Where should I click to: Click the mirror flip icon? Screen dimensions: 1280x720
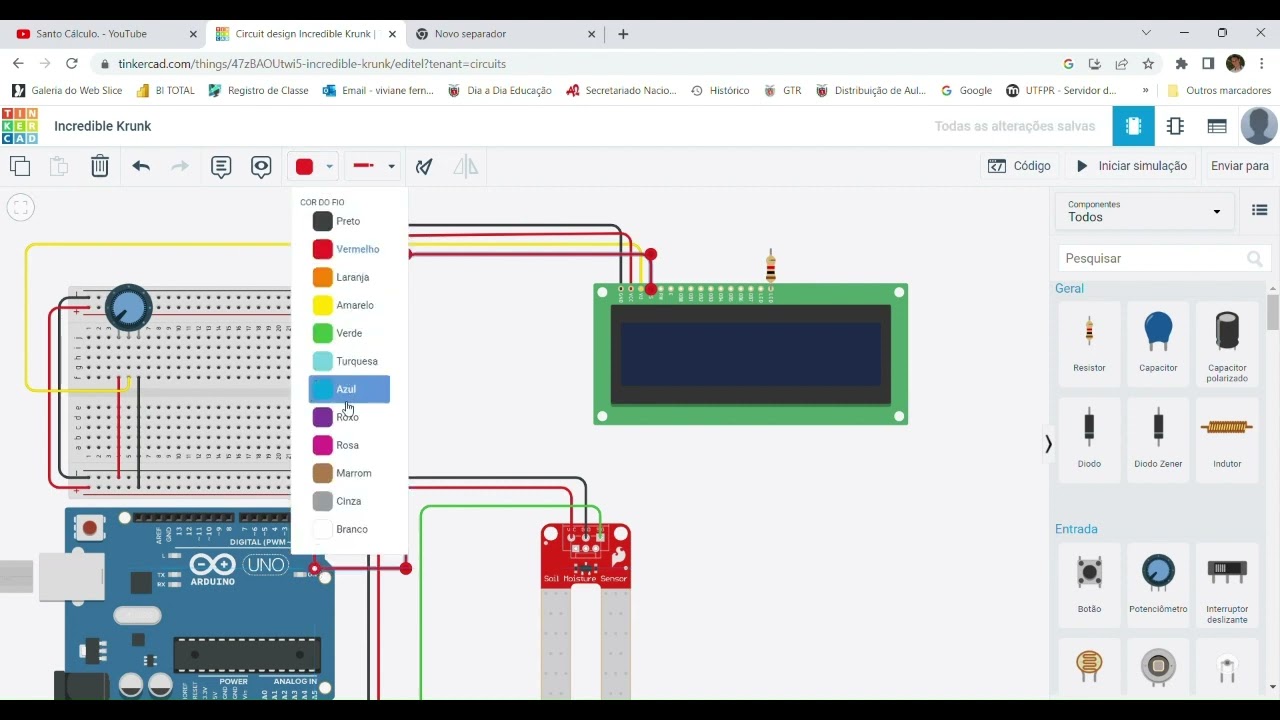pos(465,166)
